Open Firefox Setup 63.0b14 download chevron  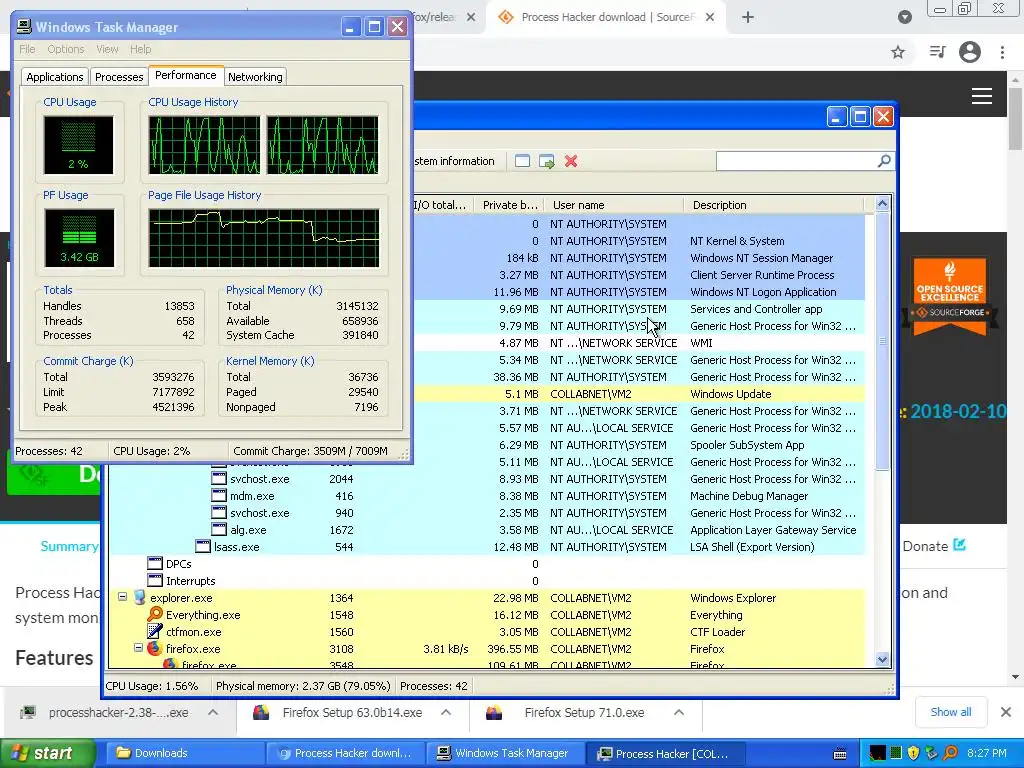[x=446, y=712]
